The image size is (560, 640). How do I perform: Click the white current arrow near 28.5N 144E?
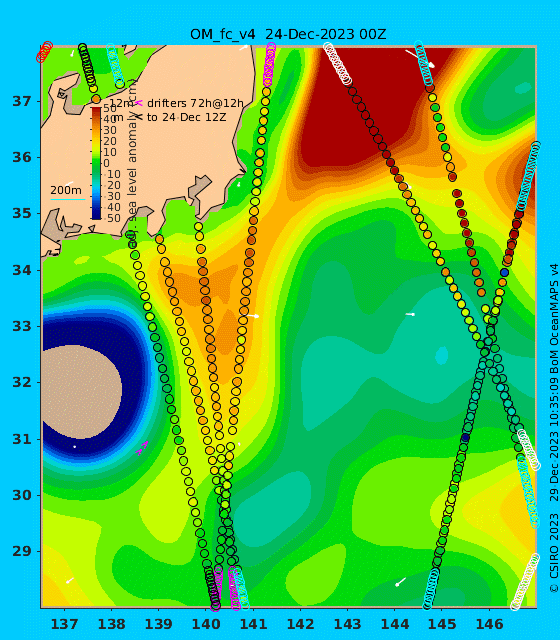(400, 582)
